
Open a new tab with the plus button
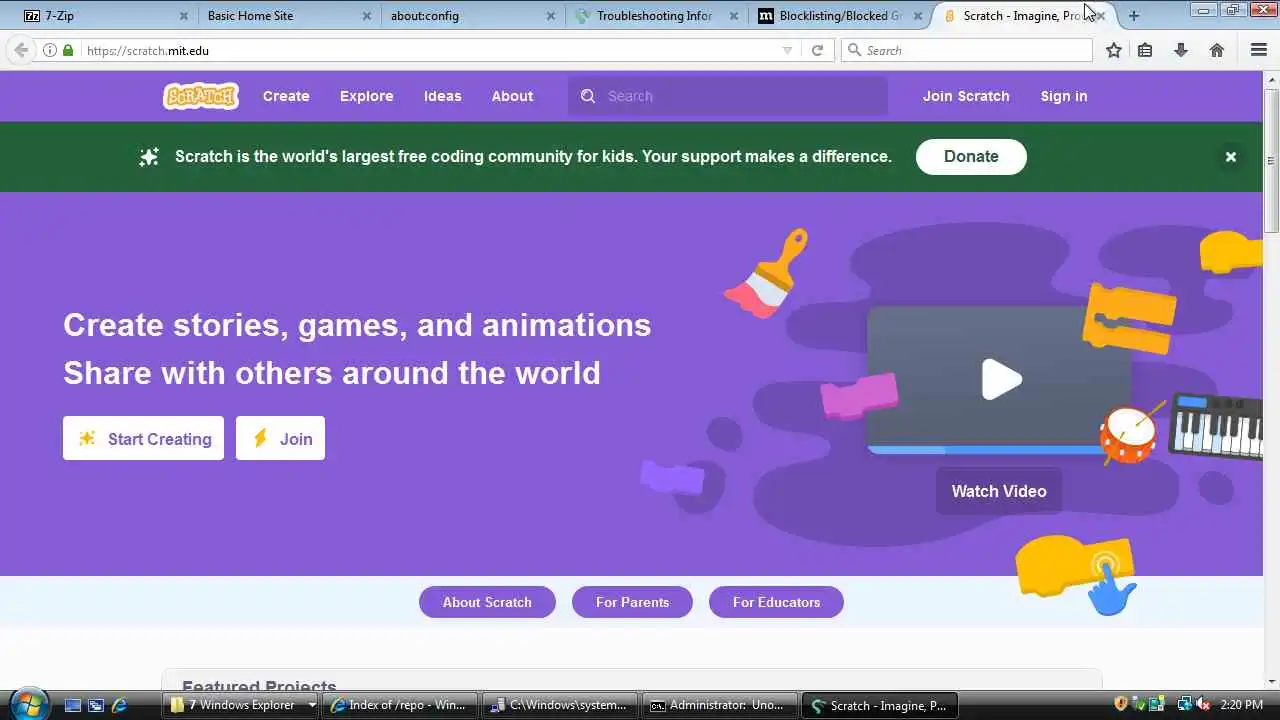pyautogui.click(x=1133, y=15)
